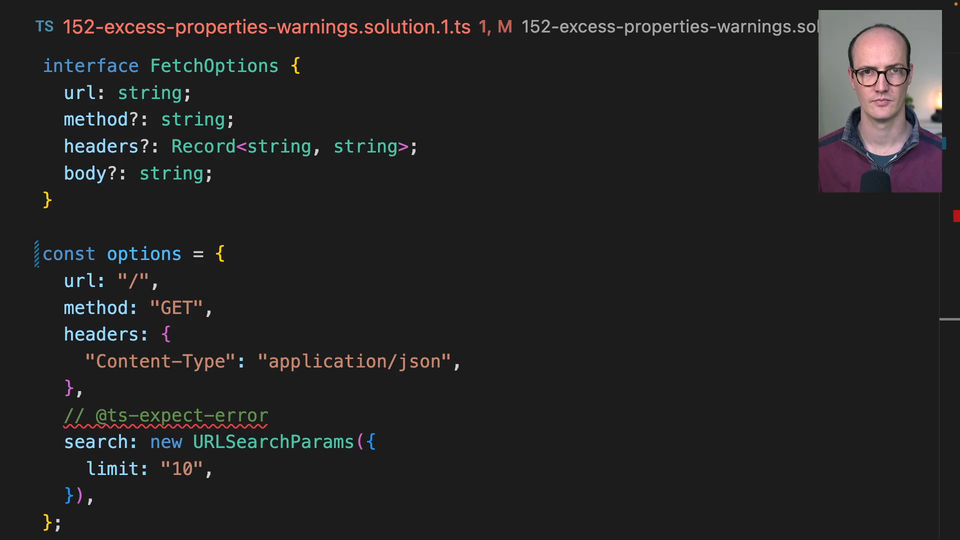Click the FetchOptions interface name

pyautogui.click(x=214, y=66)
